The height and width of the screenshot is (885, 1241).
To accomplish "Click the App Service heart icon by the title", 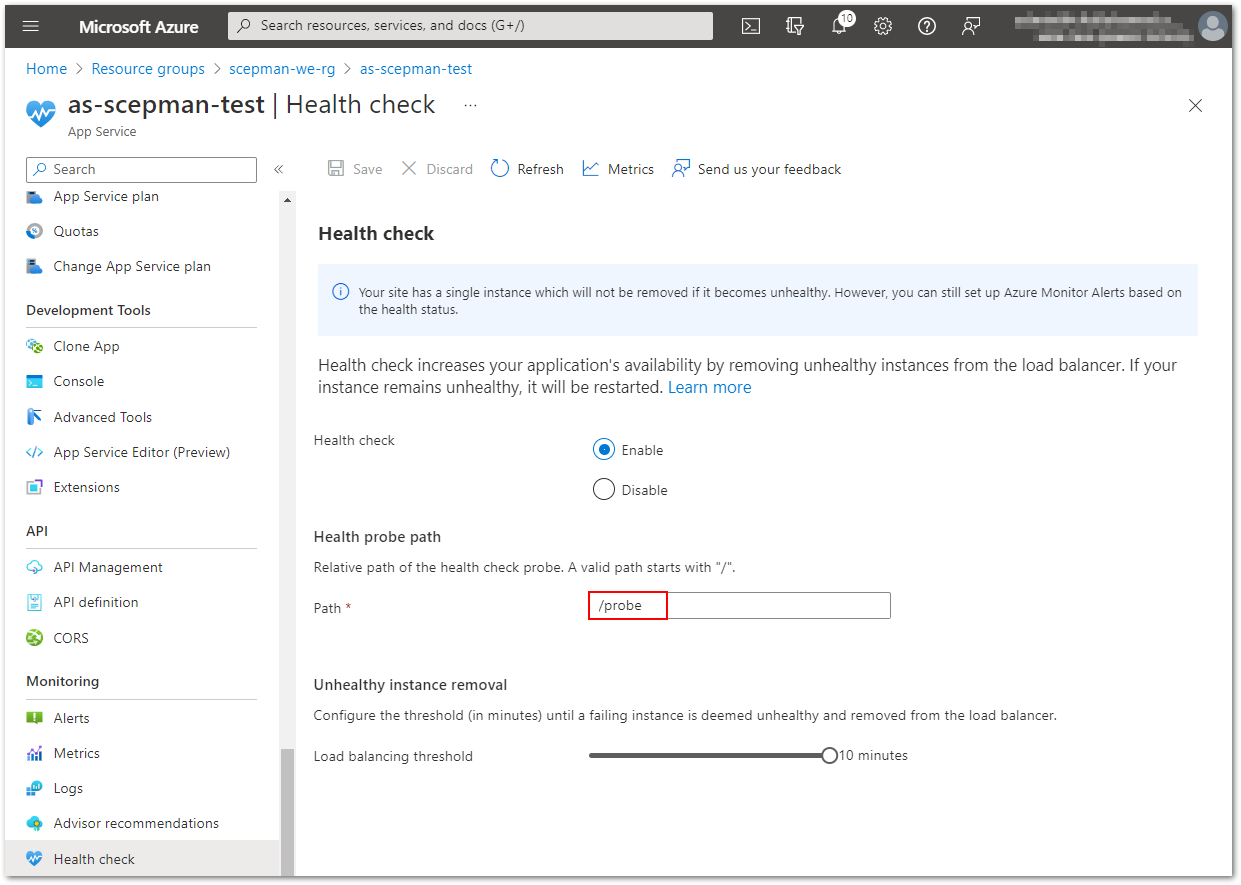I will click(41, 113).
